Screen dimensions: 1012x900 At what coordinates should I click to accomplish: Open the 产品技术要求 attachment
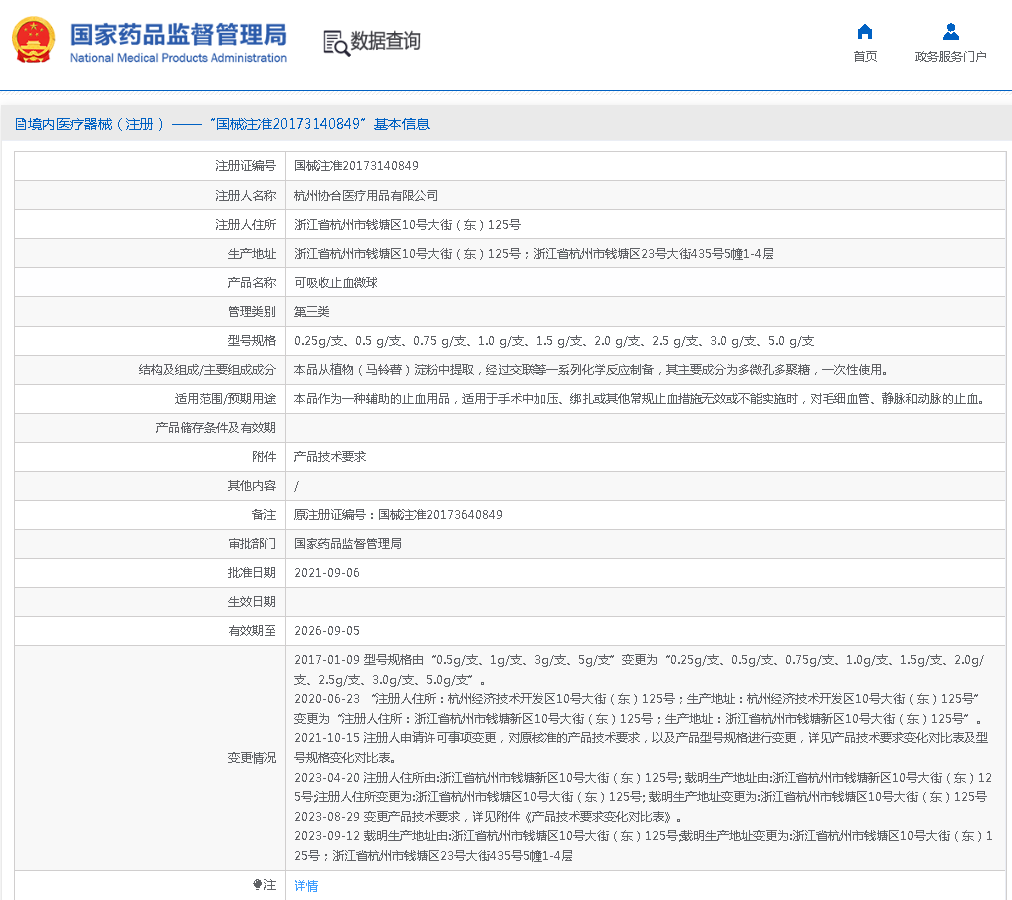click(330, 457)
